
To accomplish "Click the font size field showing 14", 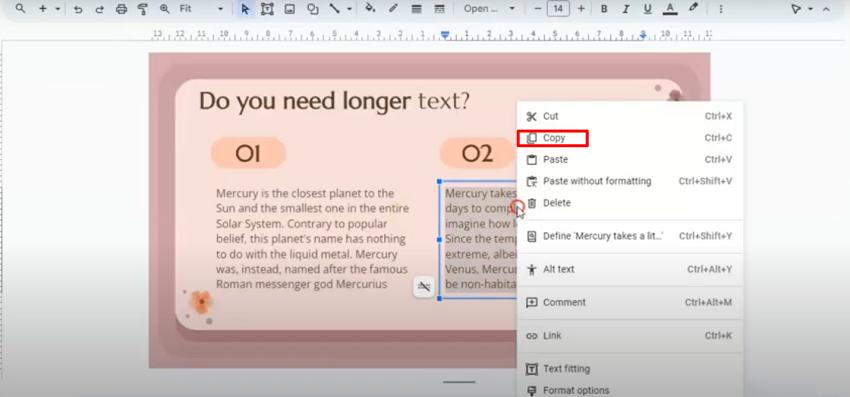I will click(x=558, y=9).
